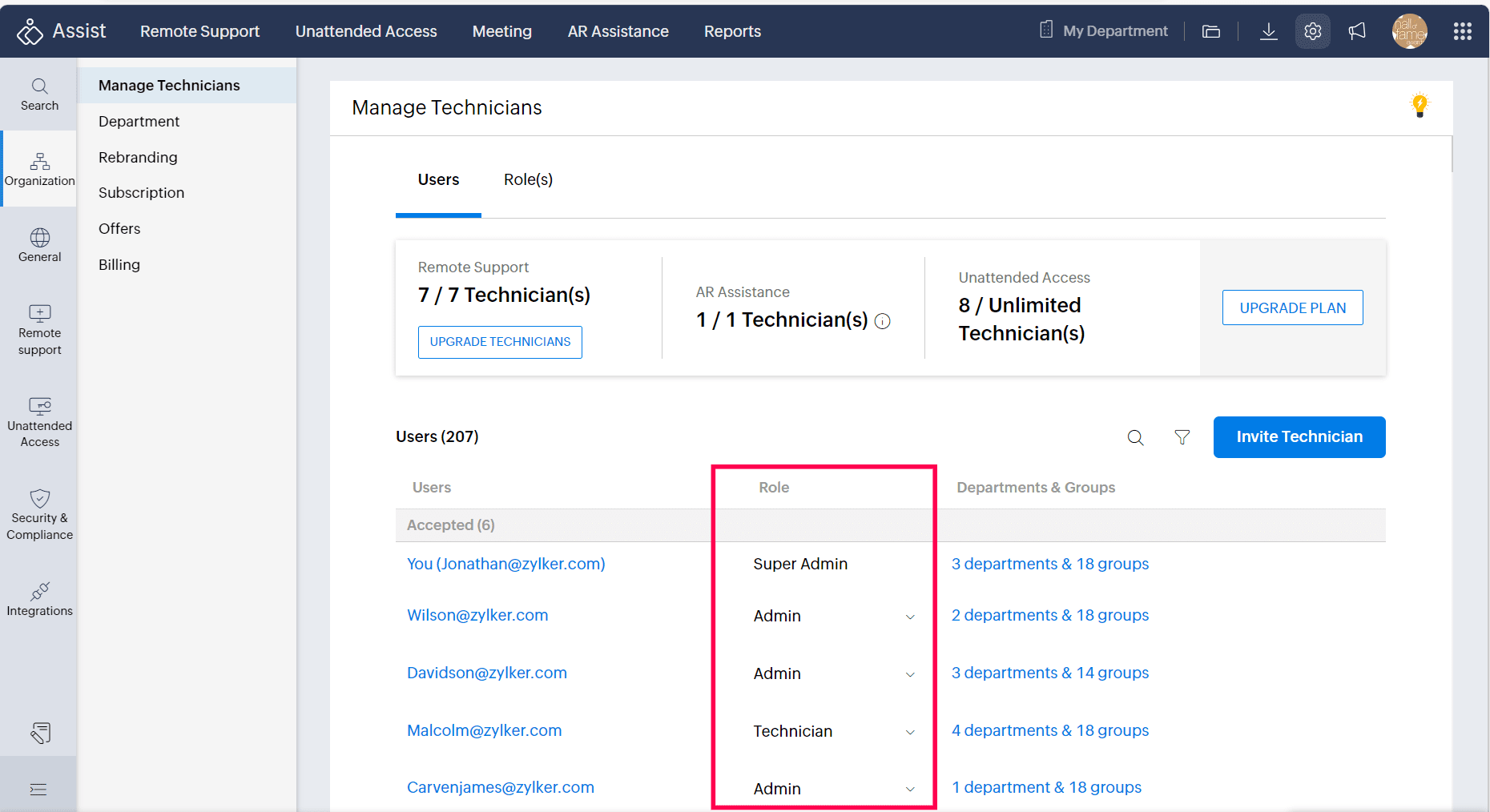Click the Invite Technician button
Image resolution: width=1490 pixels, height=812 pixels.
pos(1299,437)
